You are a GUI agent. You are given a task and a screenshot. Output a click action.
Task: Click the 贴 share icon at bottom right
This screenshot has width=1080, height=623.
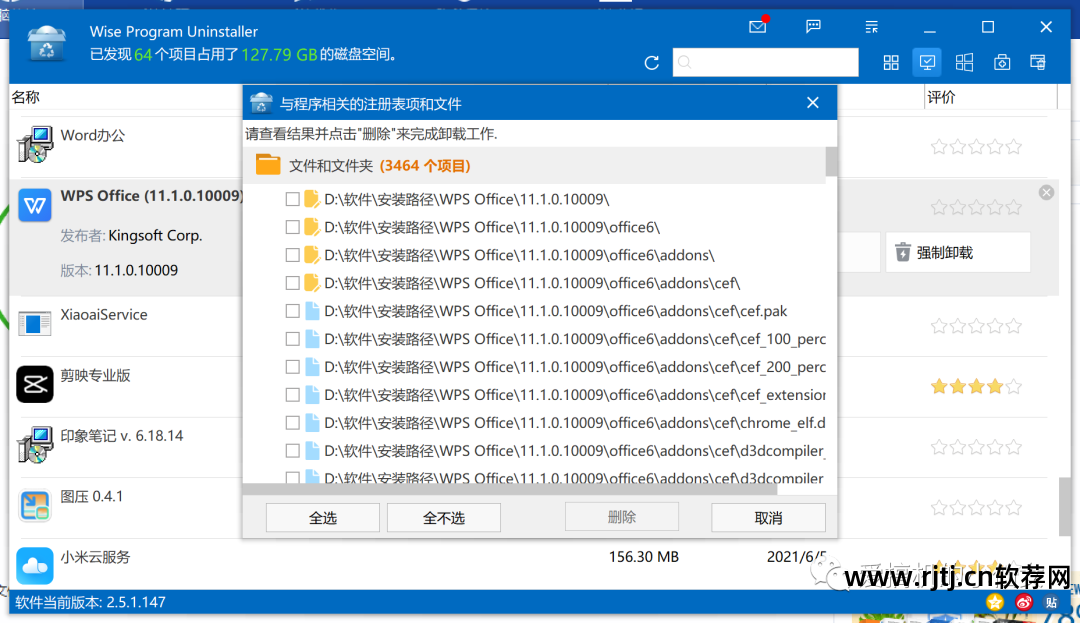click(1050, 602)
